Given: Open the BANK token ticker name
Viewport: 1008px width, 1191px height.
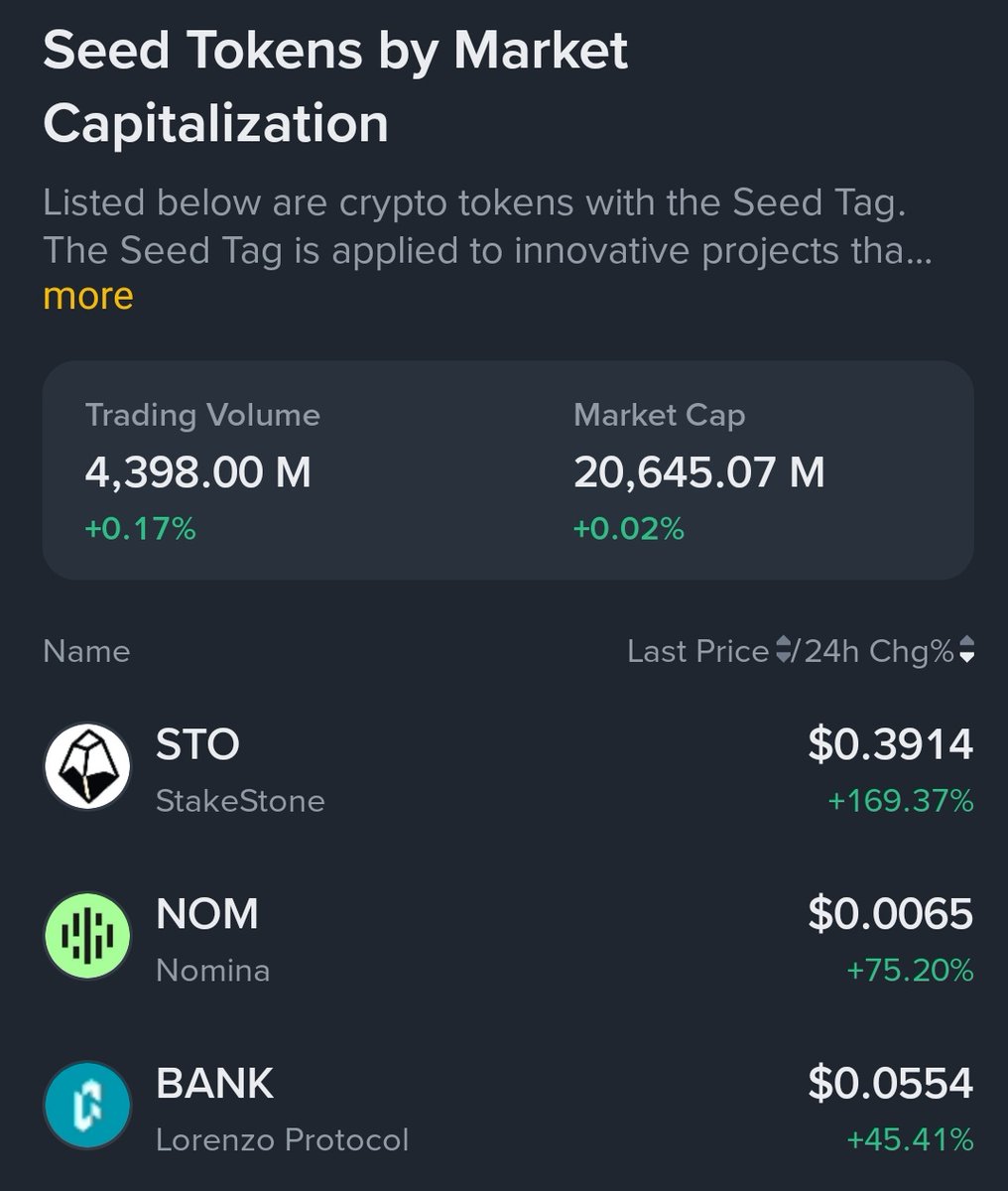Looking at the screenshot, I should [x=214, y=1083].
